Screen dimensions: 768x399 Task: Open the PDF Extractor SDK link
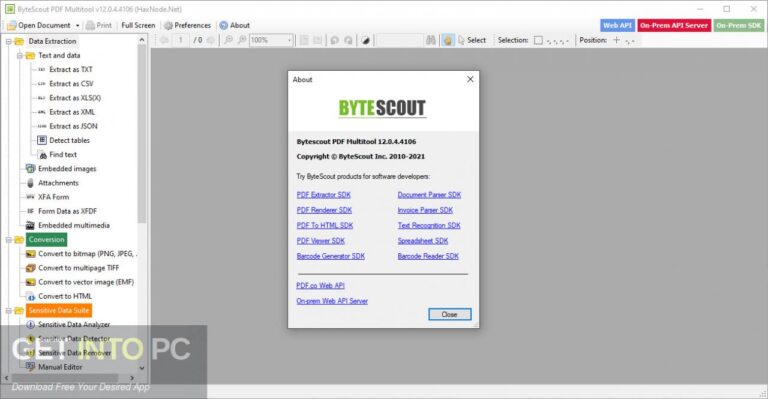click(324, 195)
